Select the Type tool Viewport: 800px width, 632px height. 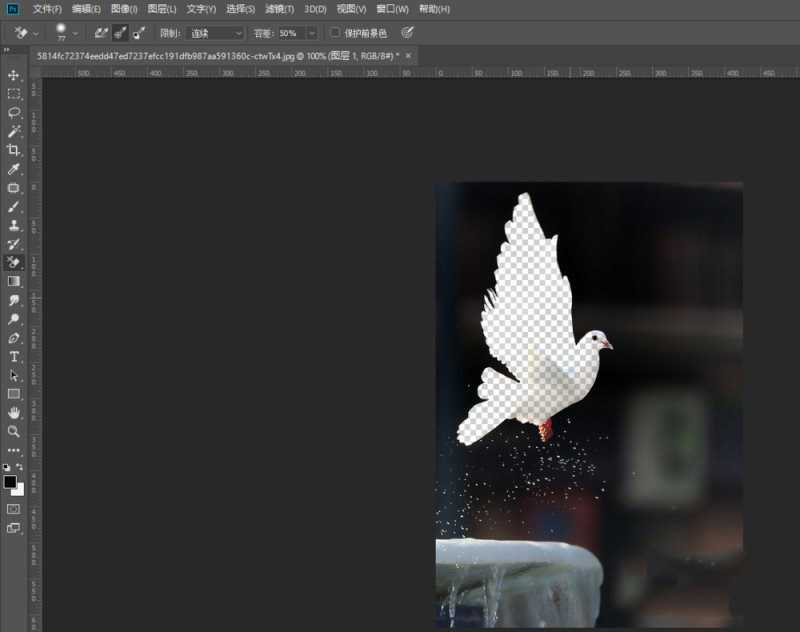point(14,355)
